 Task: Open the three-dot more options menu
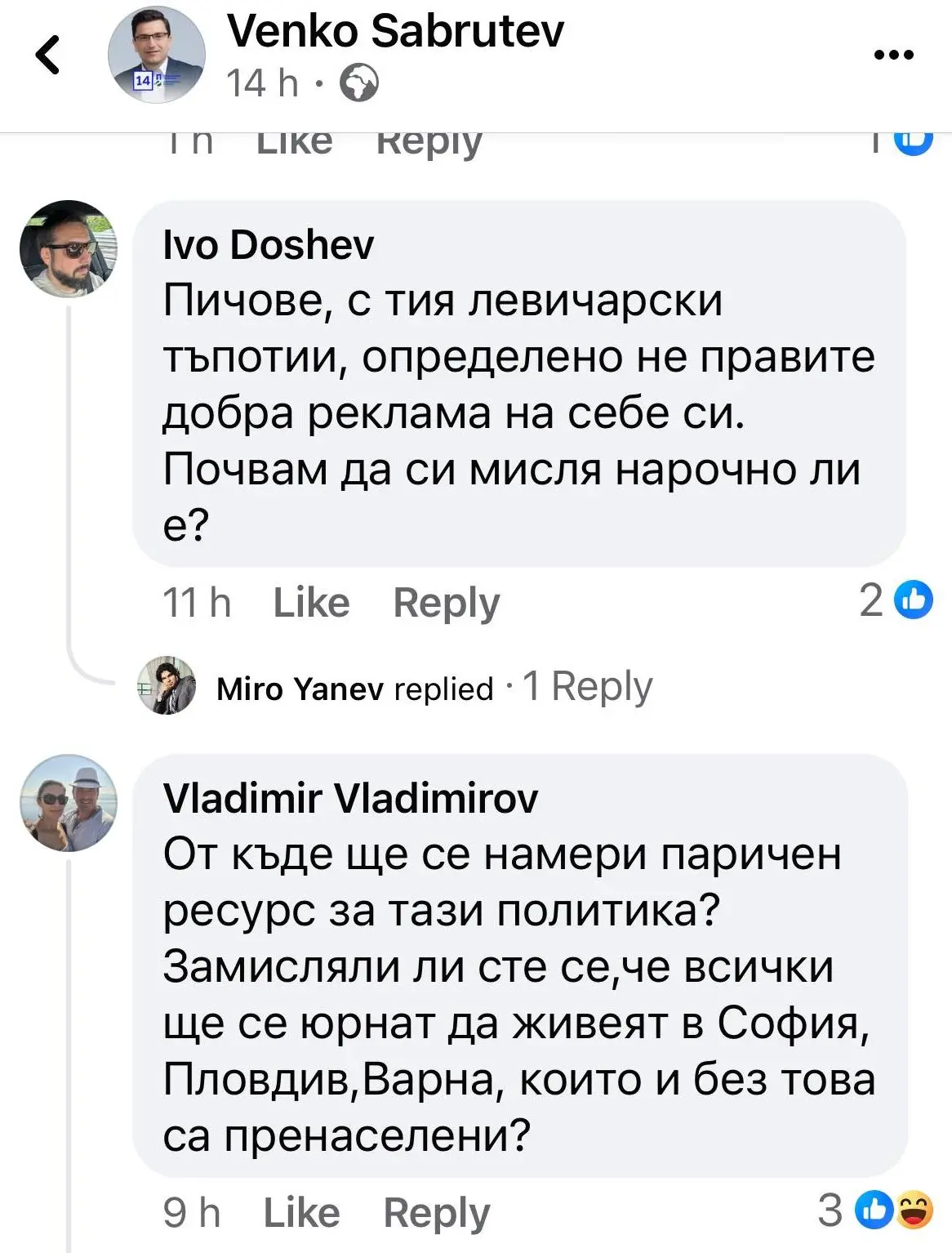(893, 56)
